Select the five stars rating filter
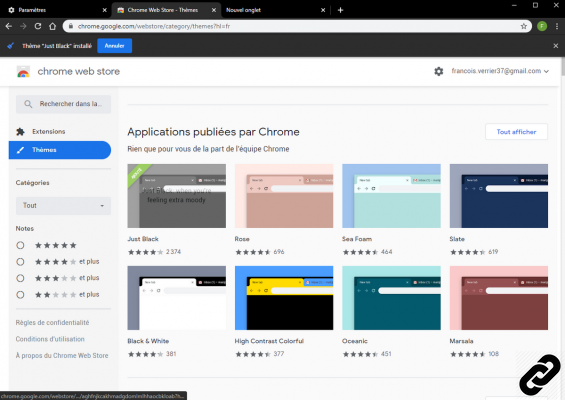The height and width of the screenshot is (400, 565). tap(20, 245)
